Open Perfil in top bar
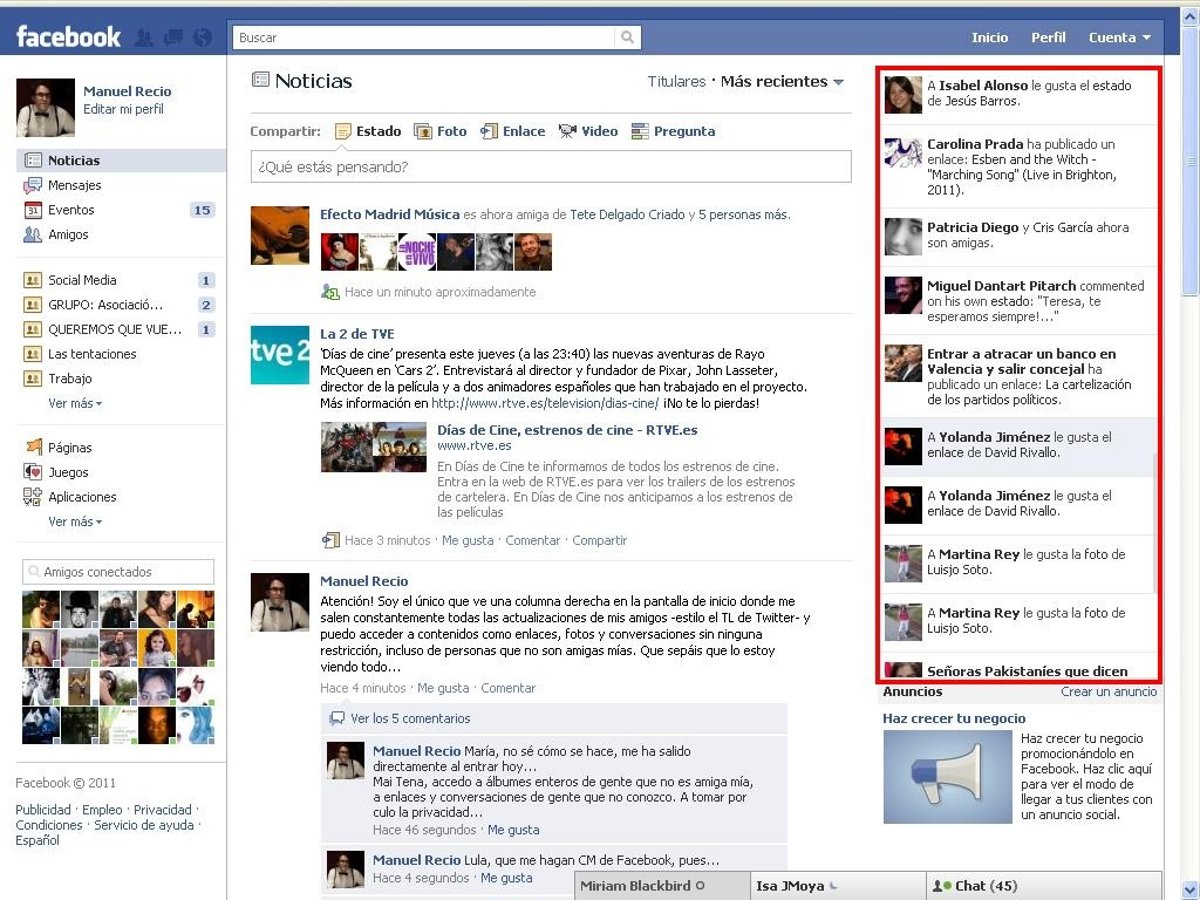The width and height of the screenshot is (1200, 900). coord(1048,38)
